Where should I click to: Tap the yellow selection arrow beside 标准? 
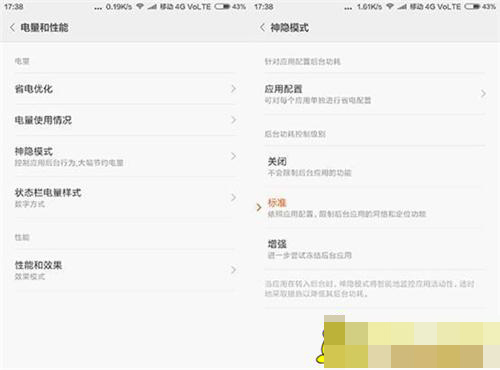tap(259, 208)
